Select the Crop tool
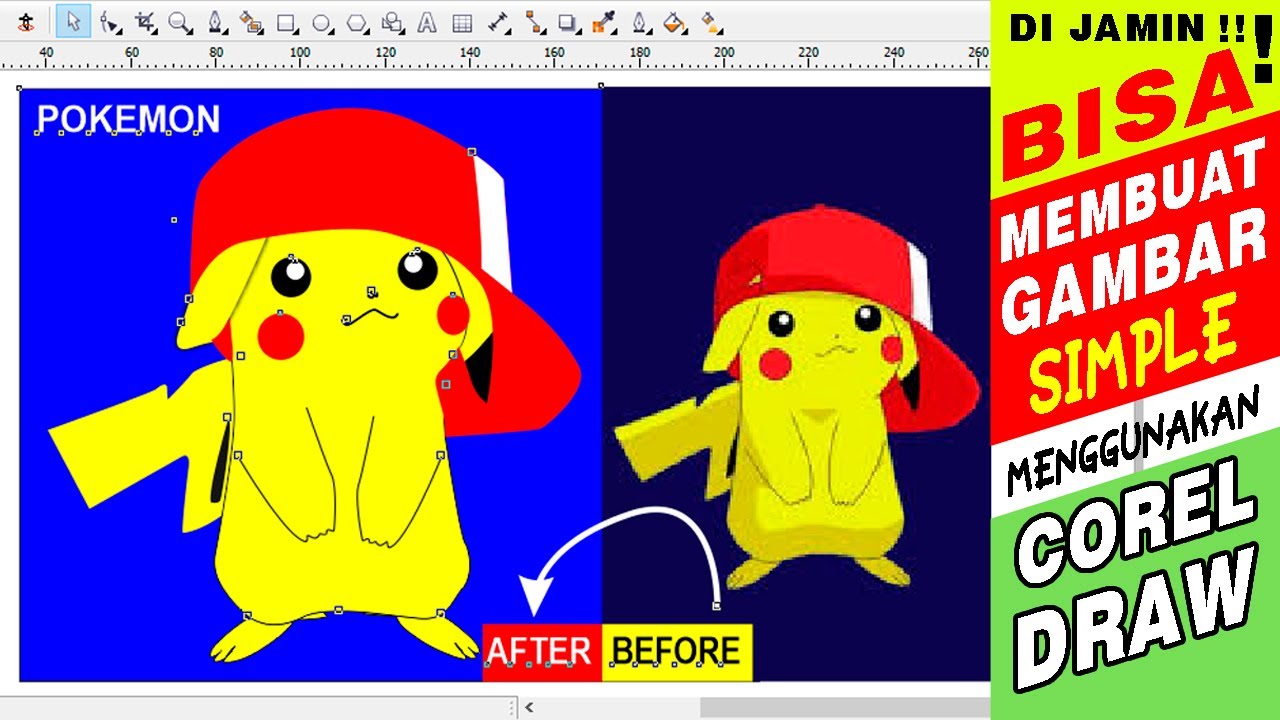Viewport: 1280px width, 720px height. click(142, 18)
